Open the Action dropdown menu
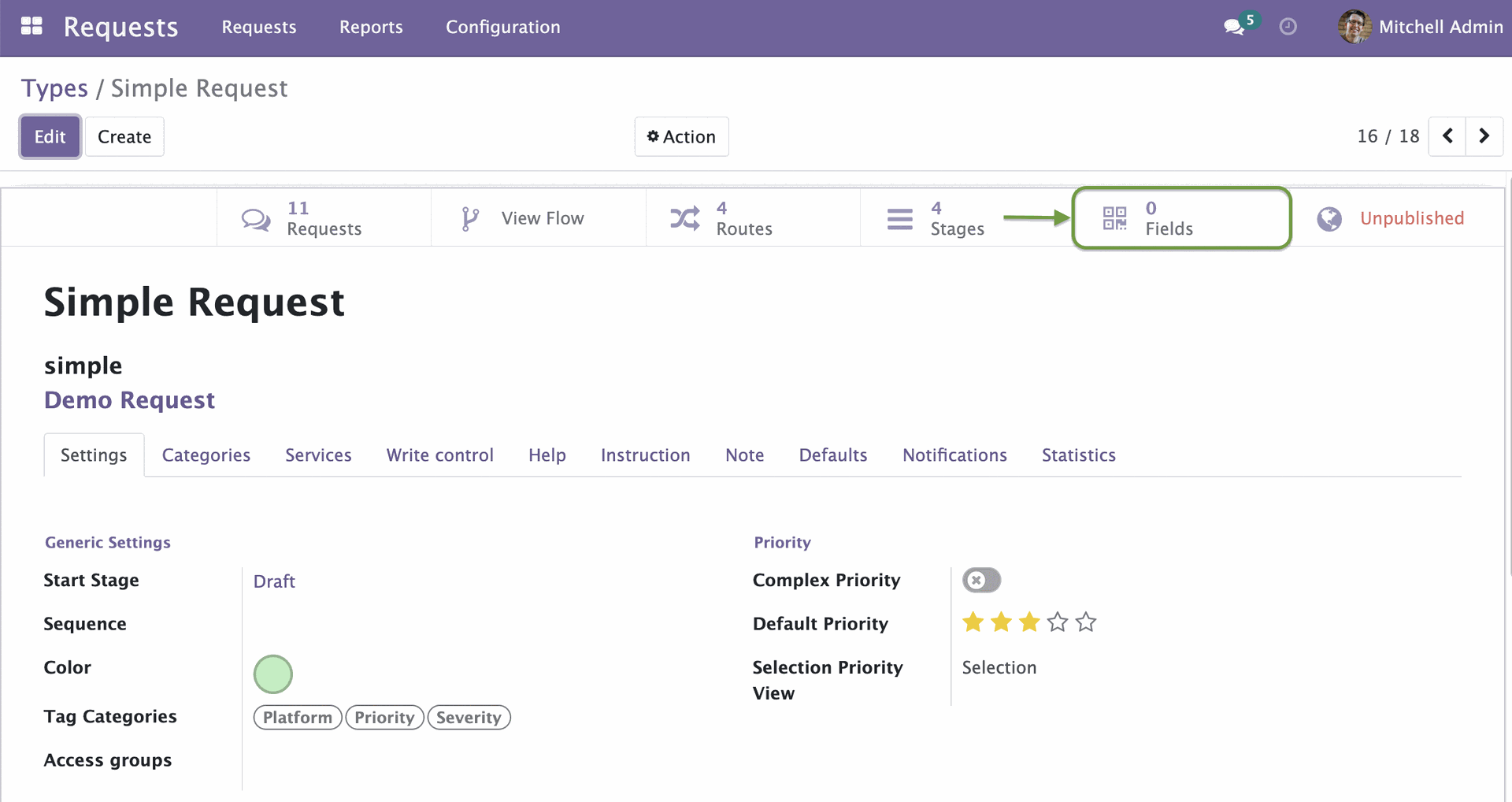 tap(681, 136)
